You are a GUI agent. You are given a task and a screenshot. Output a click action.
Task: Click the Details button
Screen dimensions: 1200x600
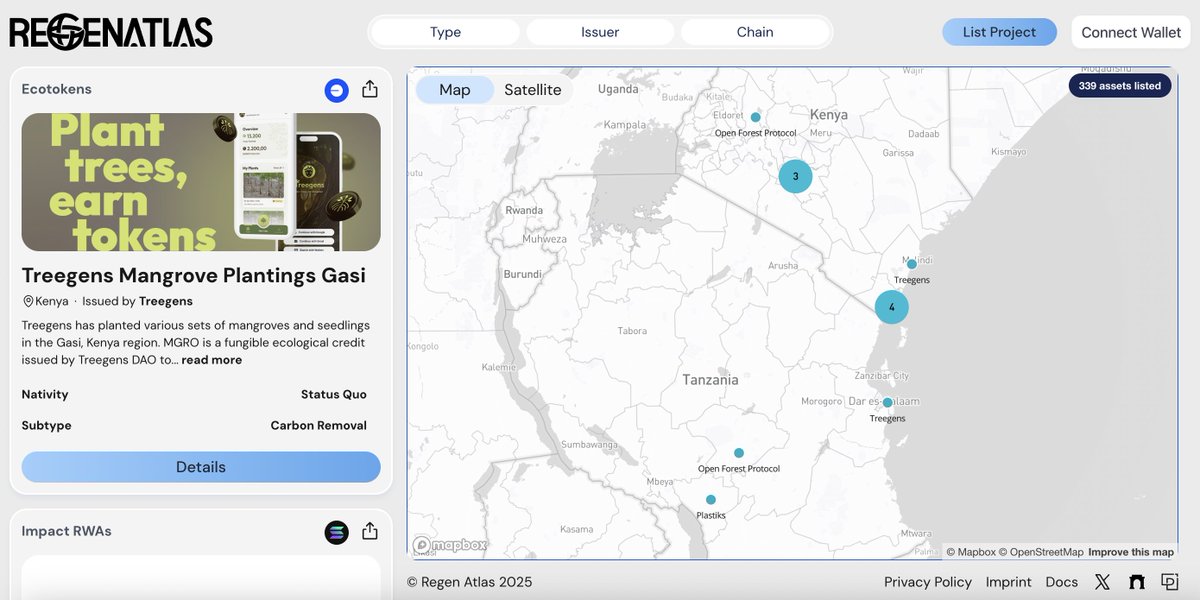[201, 467]
